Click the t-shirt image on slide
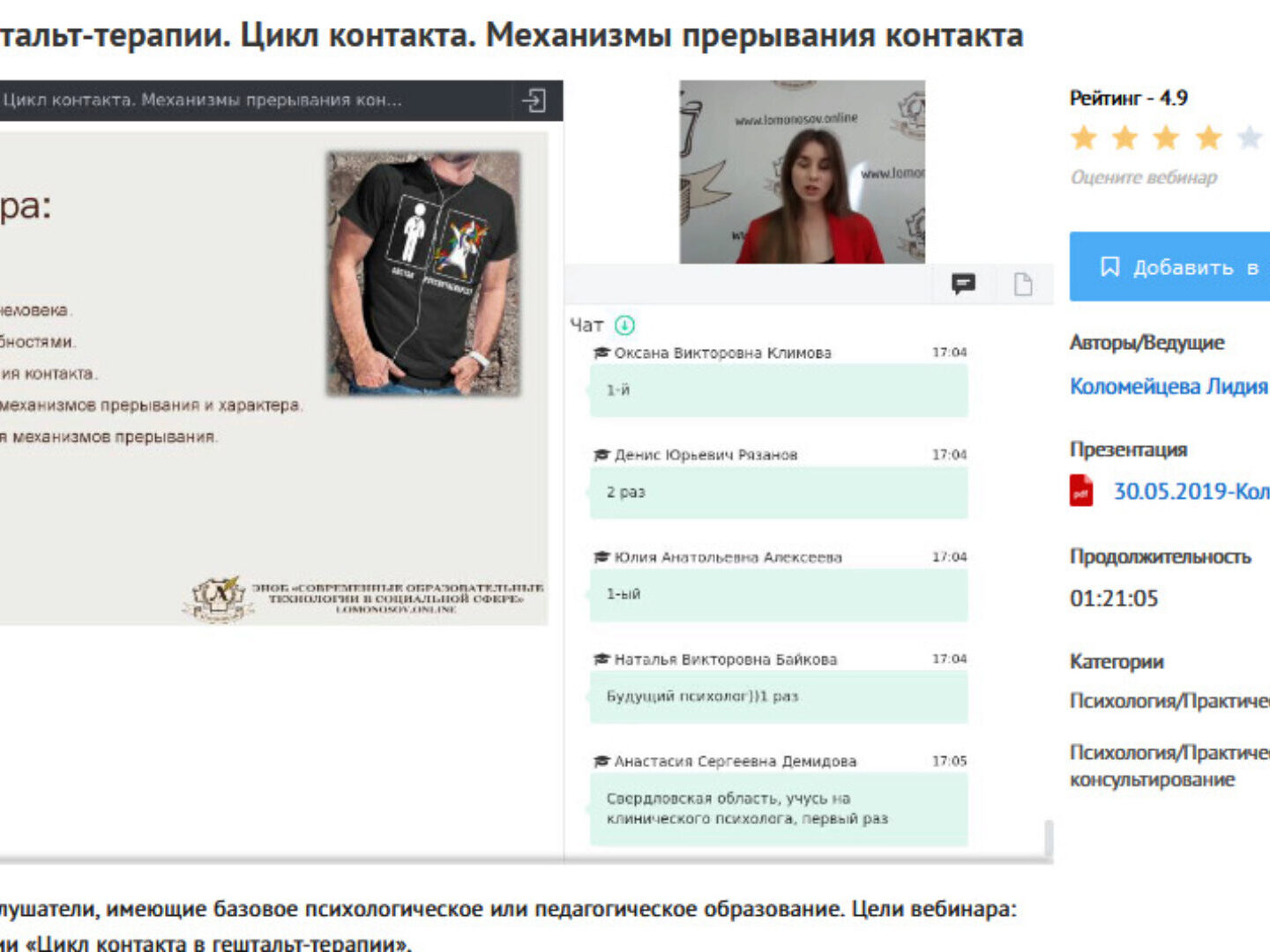This screenshot has width=1270, height=952. click(x=424, y=273)
